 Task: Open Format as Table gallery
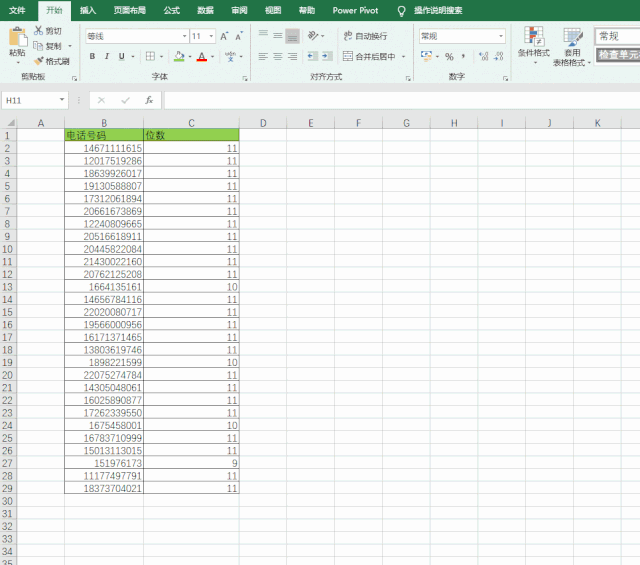571,46
